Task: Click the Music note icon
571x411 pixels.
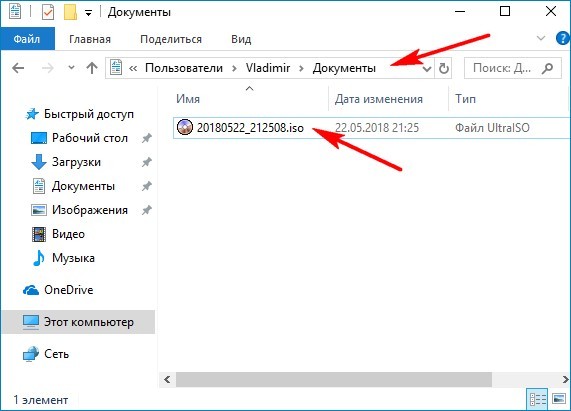Action: click(x=39, y=258)
